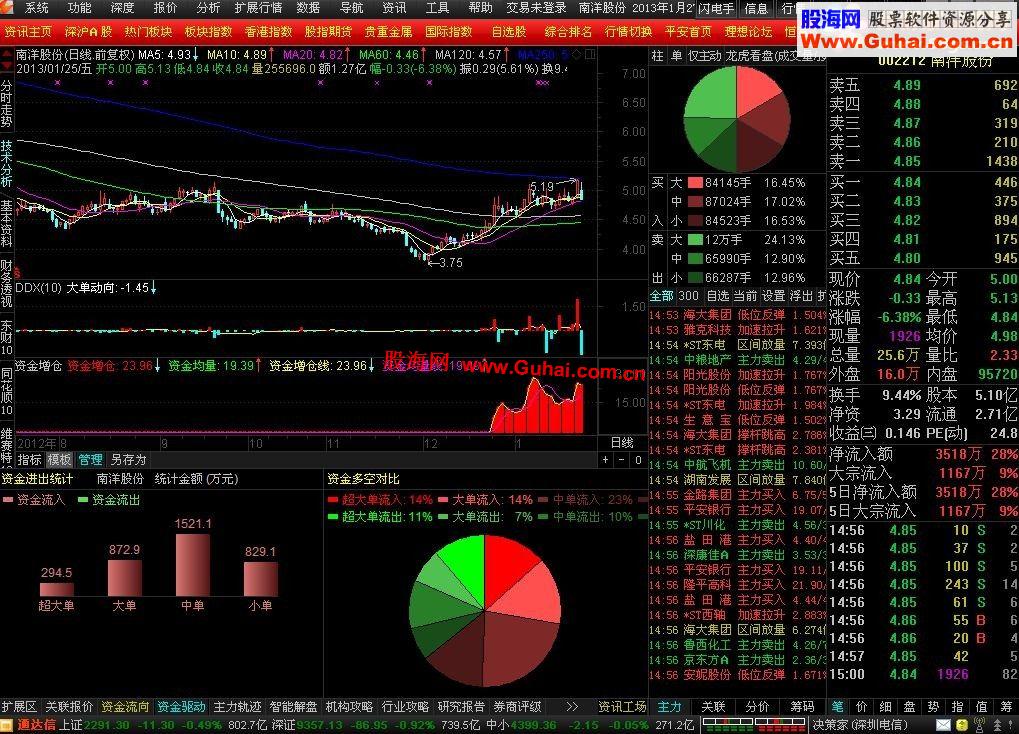The image size is (1019, 734).
Task: Click the >> more tabs arrow
Action: coord(572,706)
